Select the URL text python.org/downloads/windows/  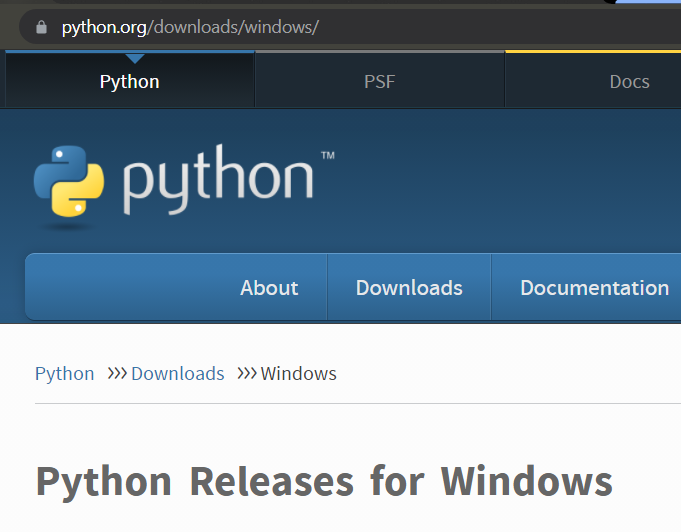tap(190, 27)
